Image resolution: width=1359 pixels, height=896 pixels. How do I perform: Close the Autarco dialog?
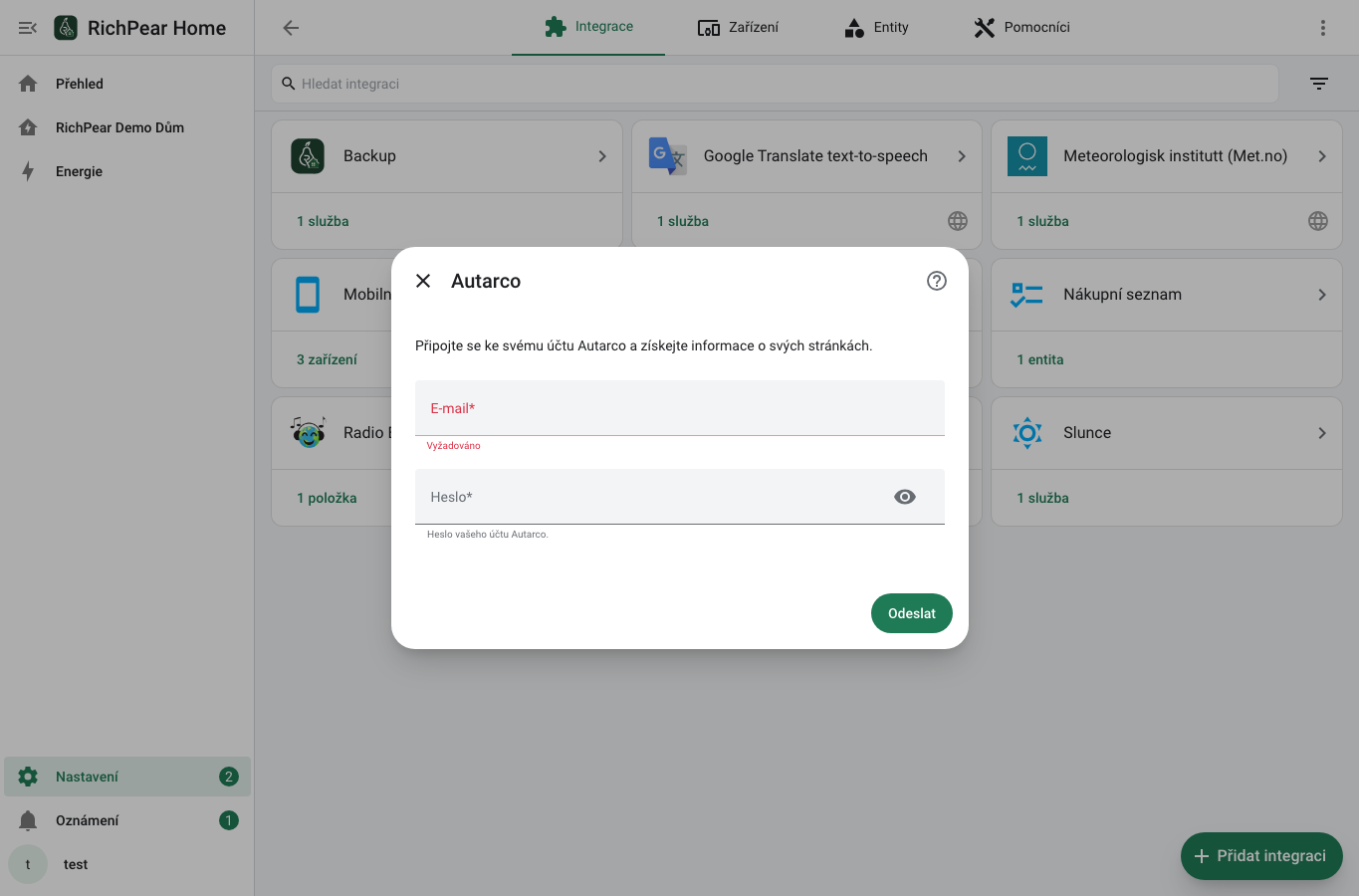[423, 281]
